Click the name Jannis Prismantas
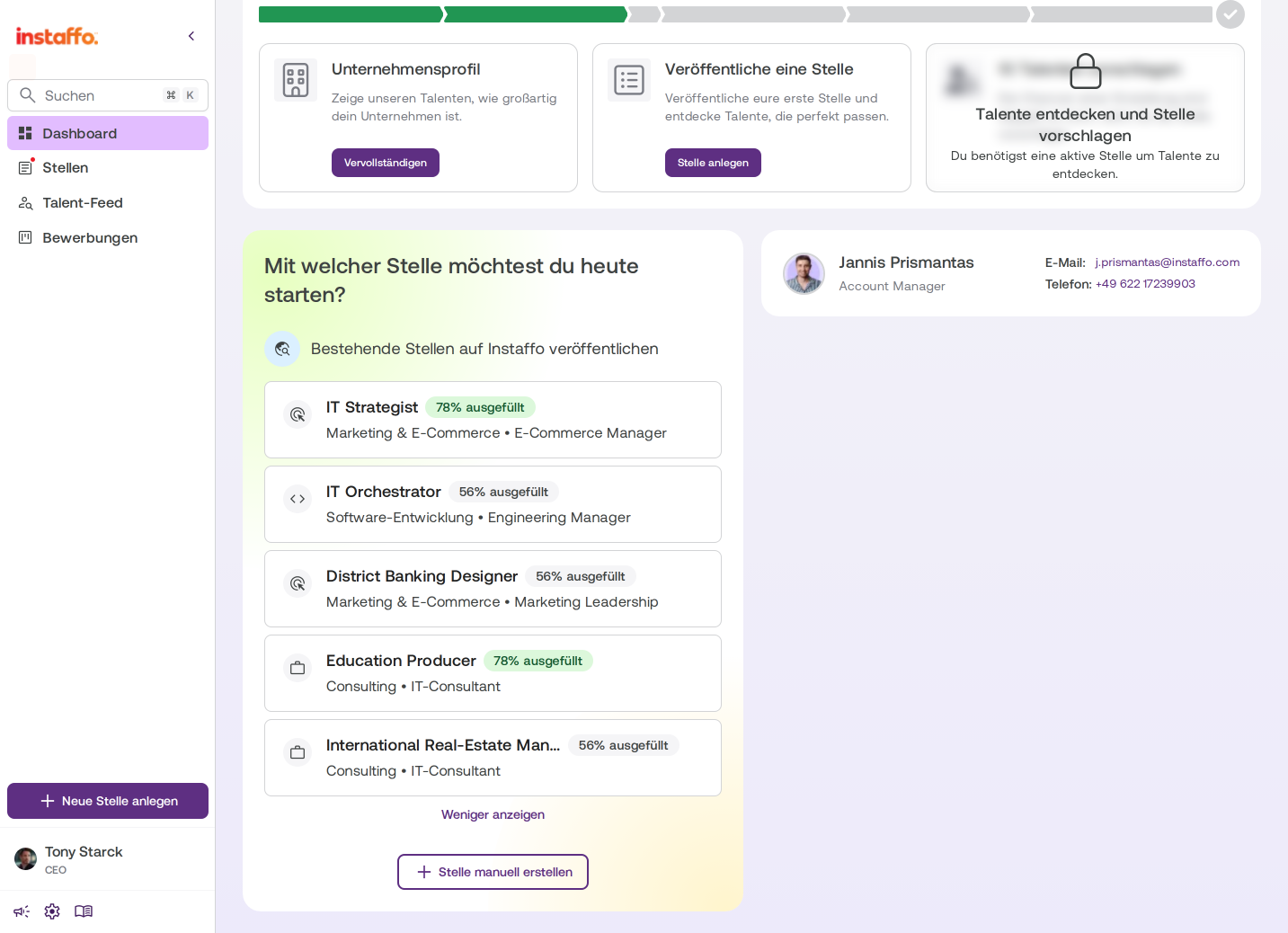This screenshot has width=1288, height=933. pos(907,262)
